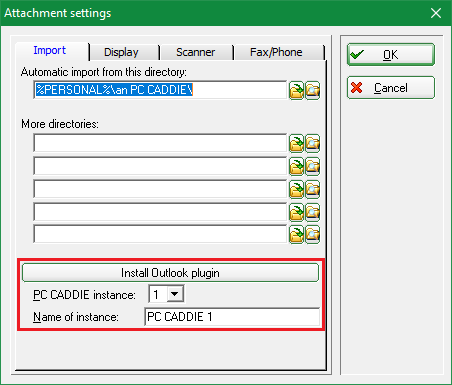Click folder-search icon of fifth More directories row
452x385 pixels.
pyautogui.click(x=312, y=234)
